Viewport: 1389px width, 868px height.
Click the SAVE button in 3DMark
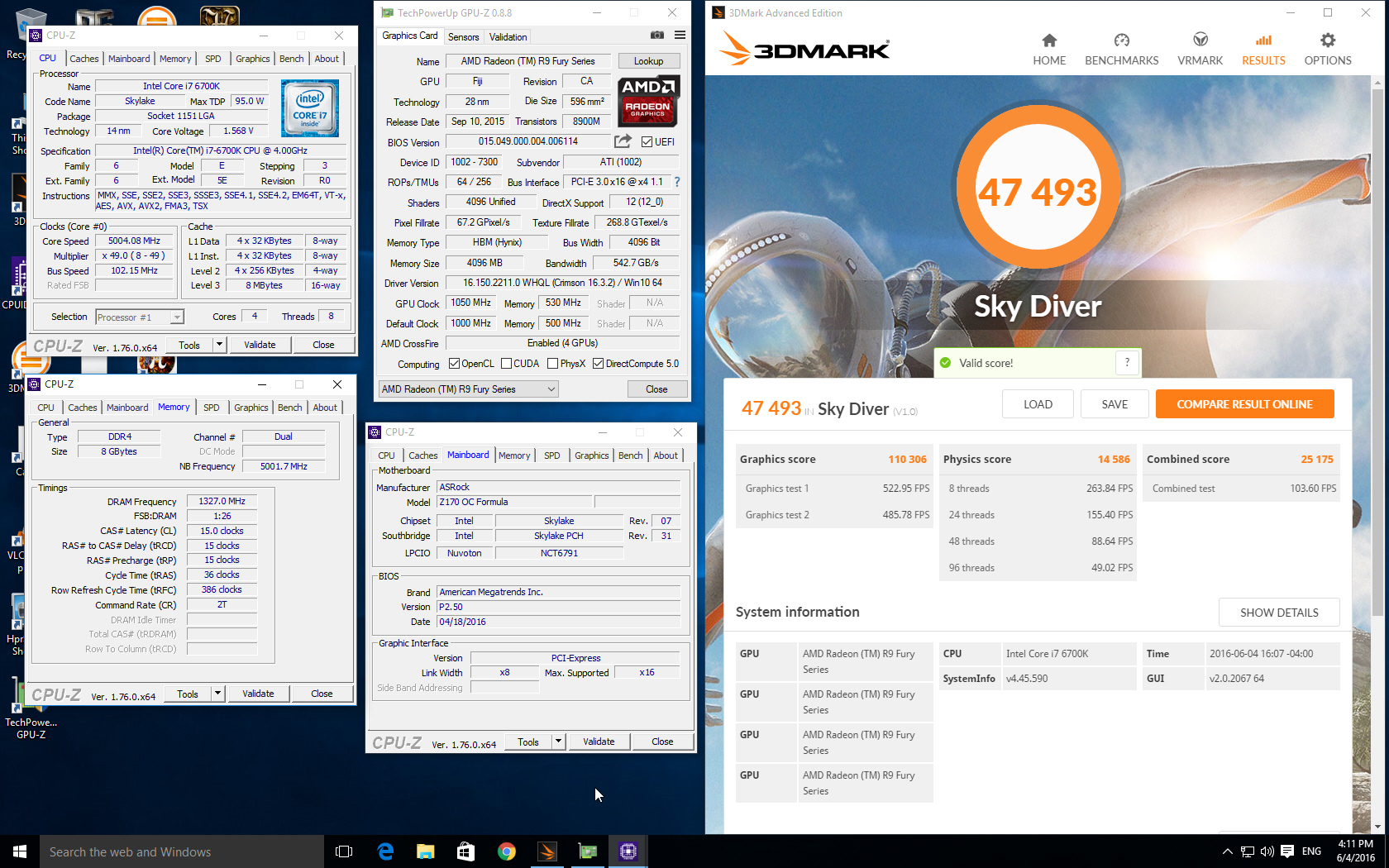(x=1115, y=404)
